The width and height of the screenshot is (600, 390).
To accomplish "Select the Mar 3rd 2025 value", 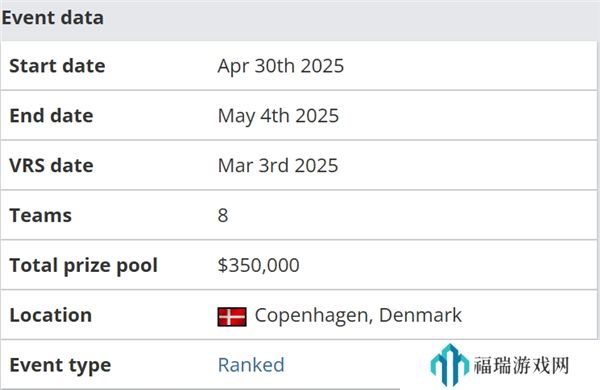I will tap(278, 166).
